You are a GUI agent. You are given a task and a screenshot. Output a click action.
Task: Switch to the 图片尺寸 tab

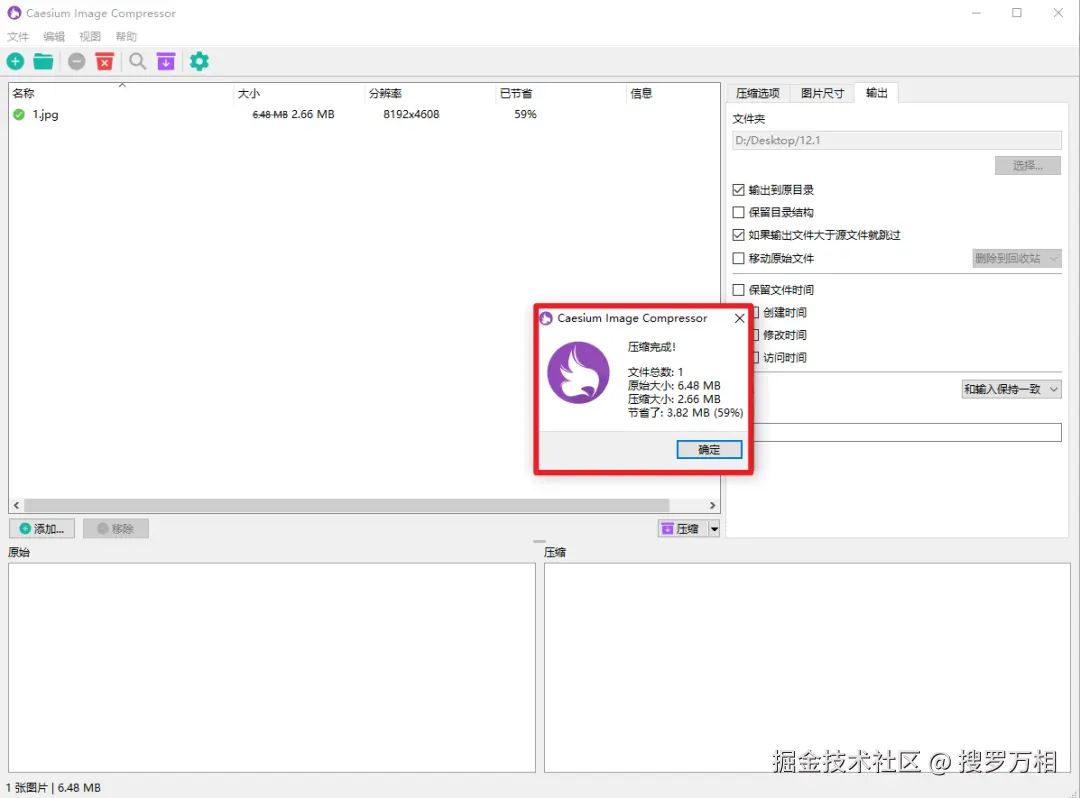tap(822, 93)
